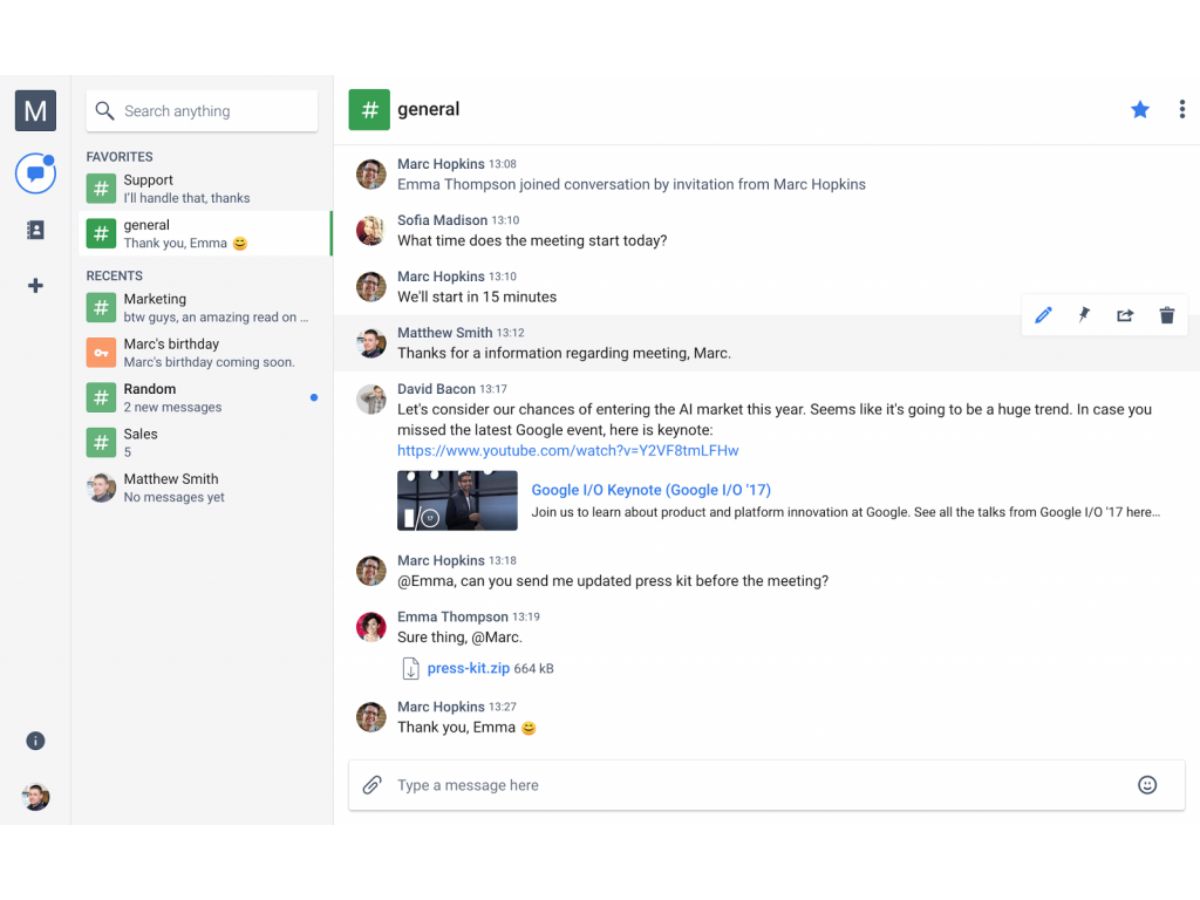This screenshot has height=900, width=1200.
Task: Click the plus icon in left sidebar
Action: click(x=35, y=286)
